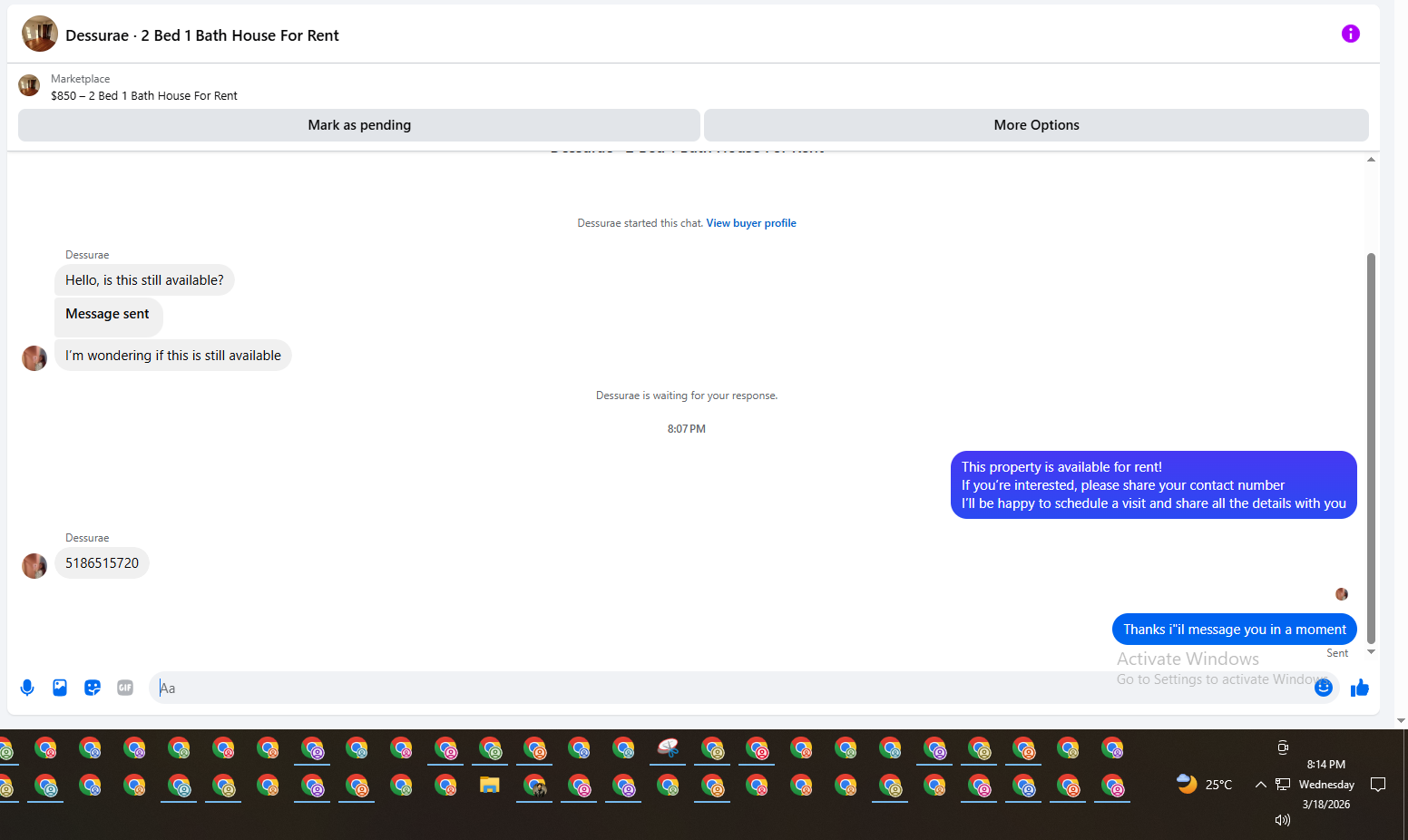Open File Explorer from the taskbar
This screenshot has height=840, width=1408.
[x=490, y=786]
